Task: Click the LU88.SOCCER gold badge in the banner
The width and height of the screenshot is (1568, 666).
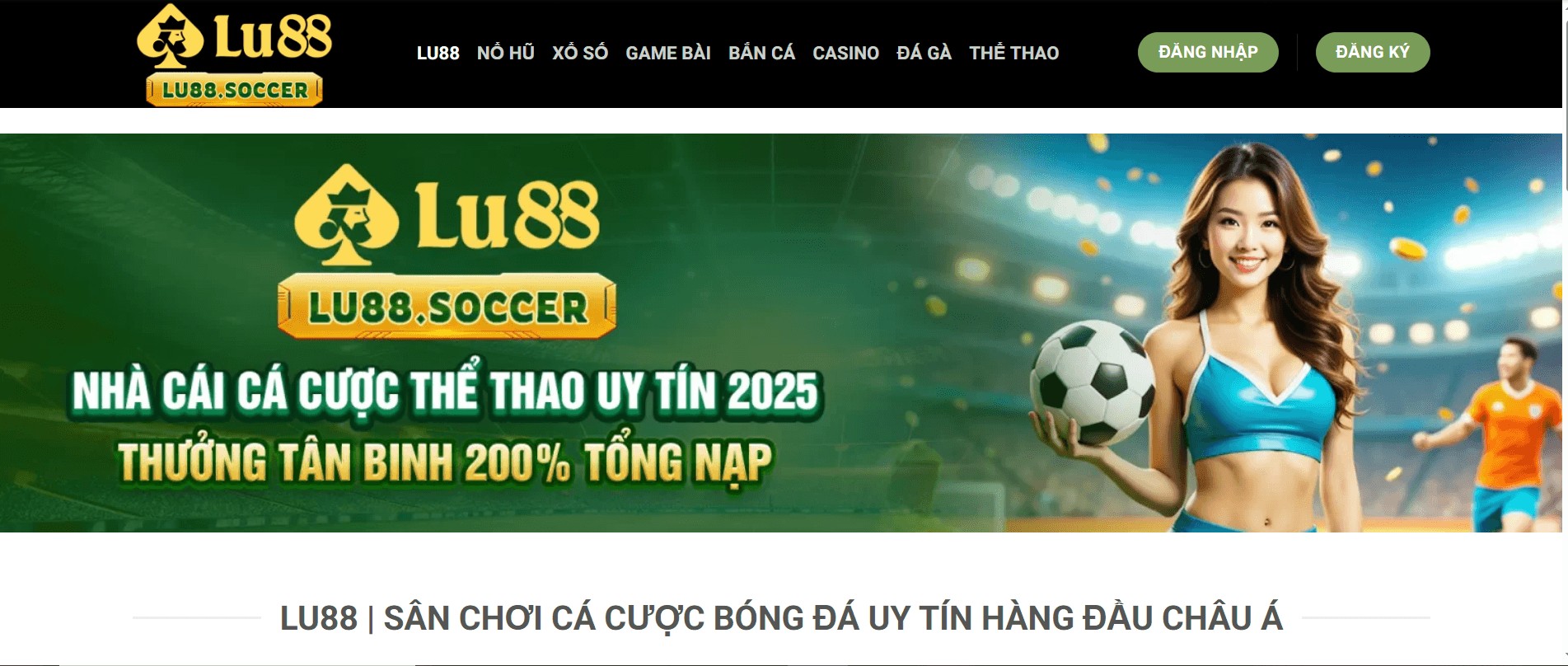Action: click(x=447, y=307)
